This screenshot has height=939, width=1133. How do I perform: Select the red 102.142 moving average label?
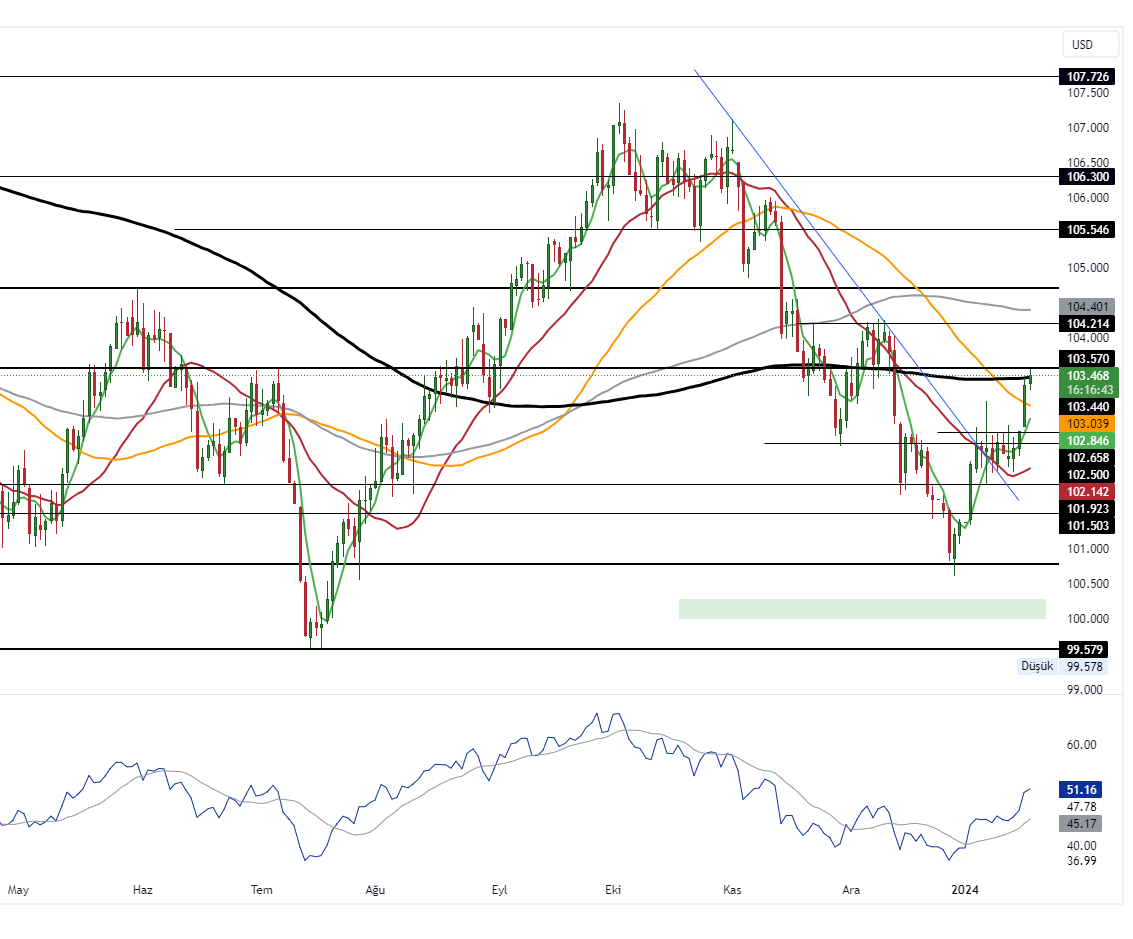tap(1088, 492)
